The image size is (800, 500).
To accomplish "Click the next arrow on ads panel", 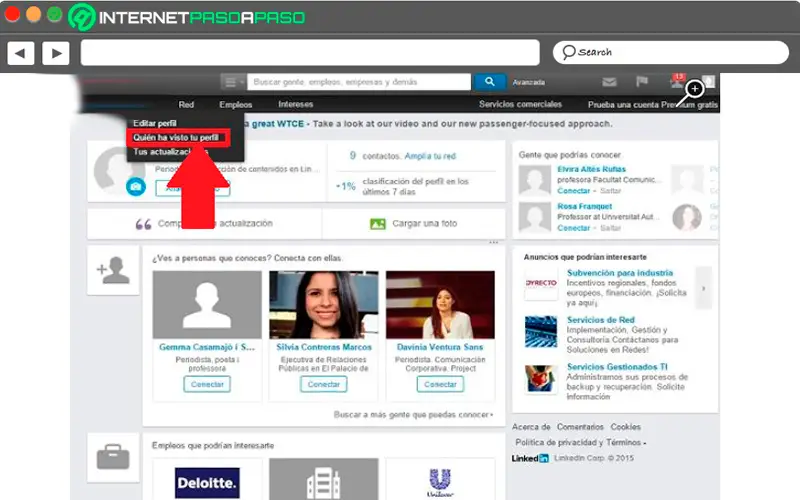I will pyautogui.click(x=704, y=288).
